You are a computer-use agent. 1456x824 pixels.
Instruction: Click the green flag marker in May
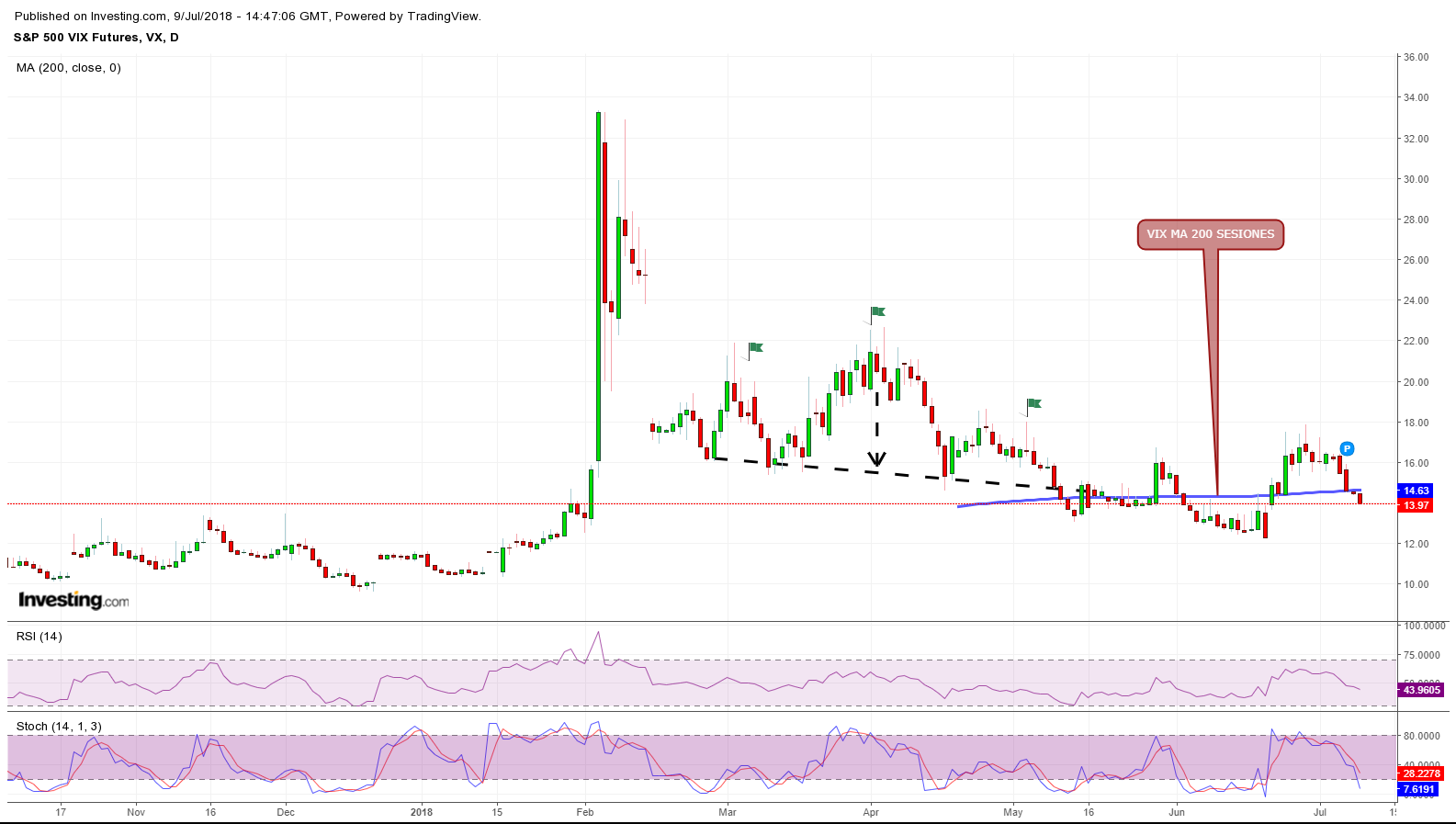[1033, 403]
